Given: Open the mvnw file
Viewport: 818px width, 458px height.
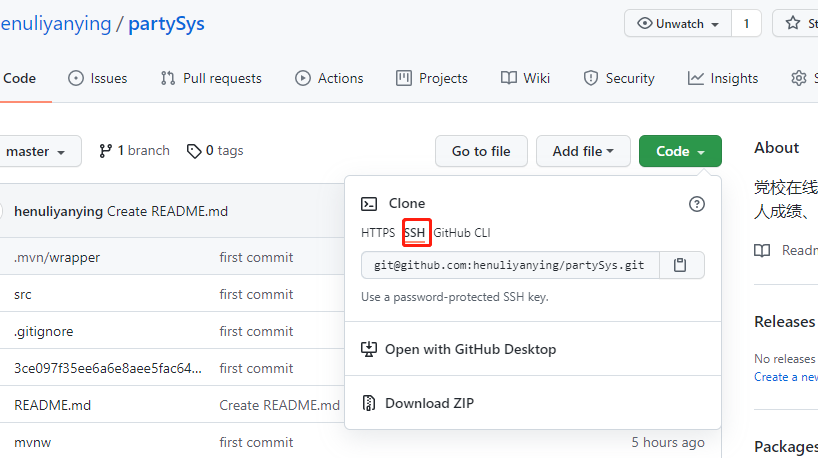Looking at the screenshot, I should click(33, 443).
